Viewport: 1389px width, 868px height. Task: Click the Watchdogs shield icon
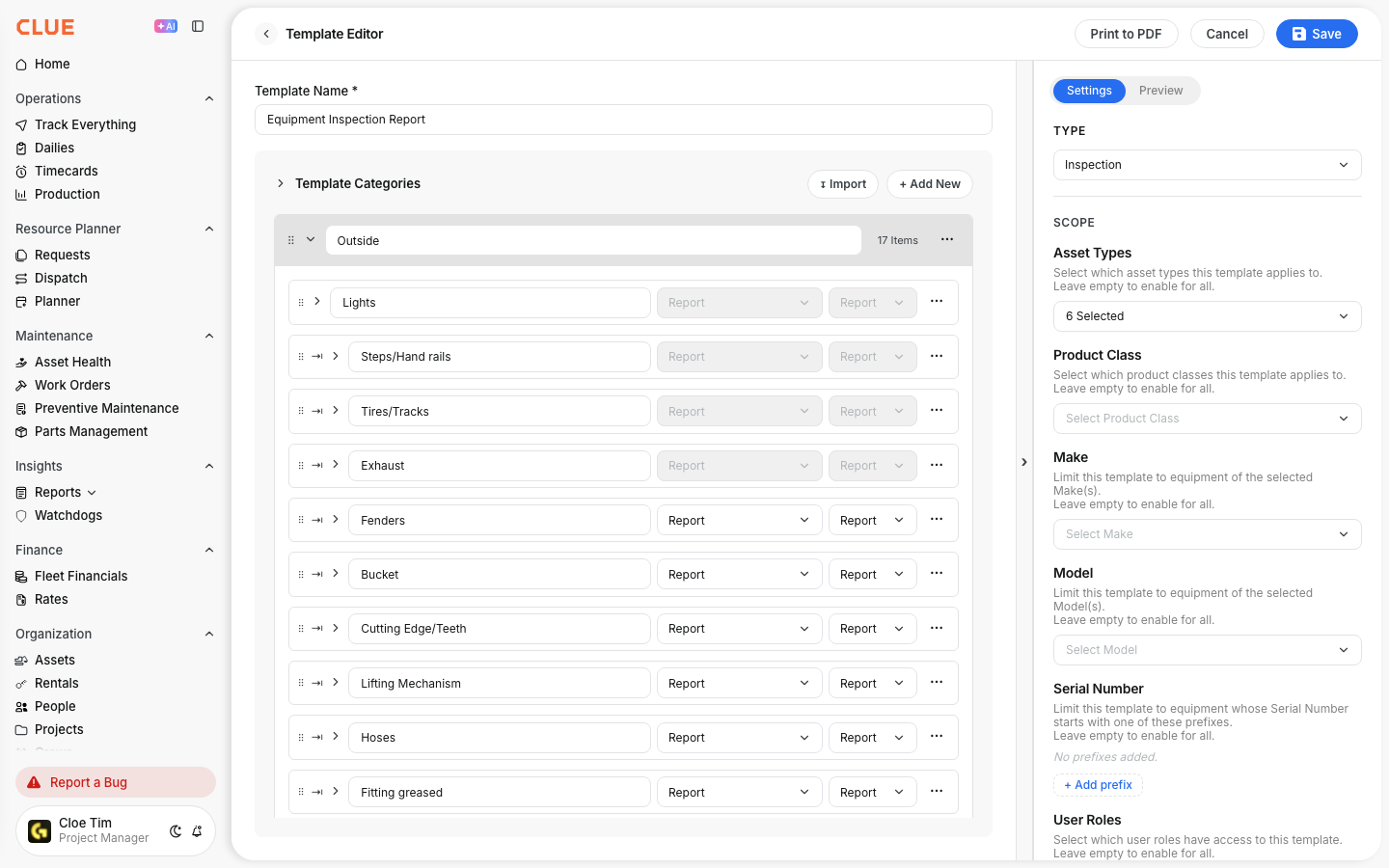[21, 515]
